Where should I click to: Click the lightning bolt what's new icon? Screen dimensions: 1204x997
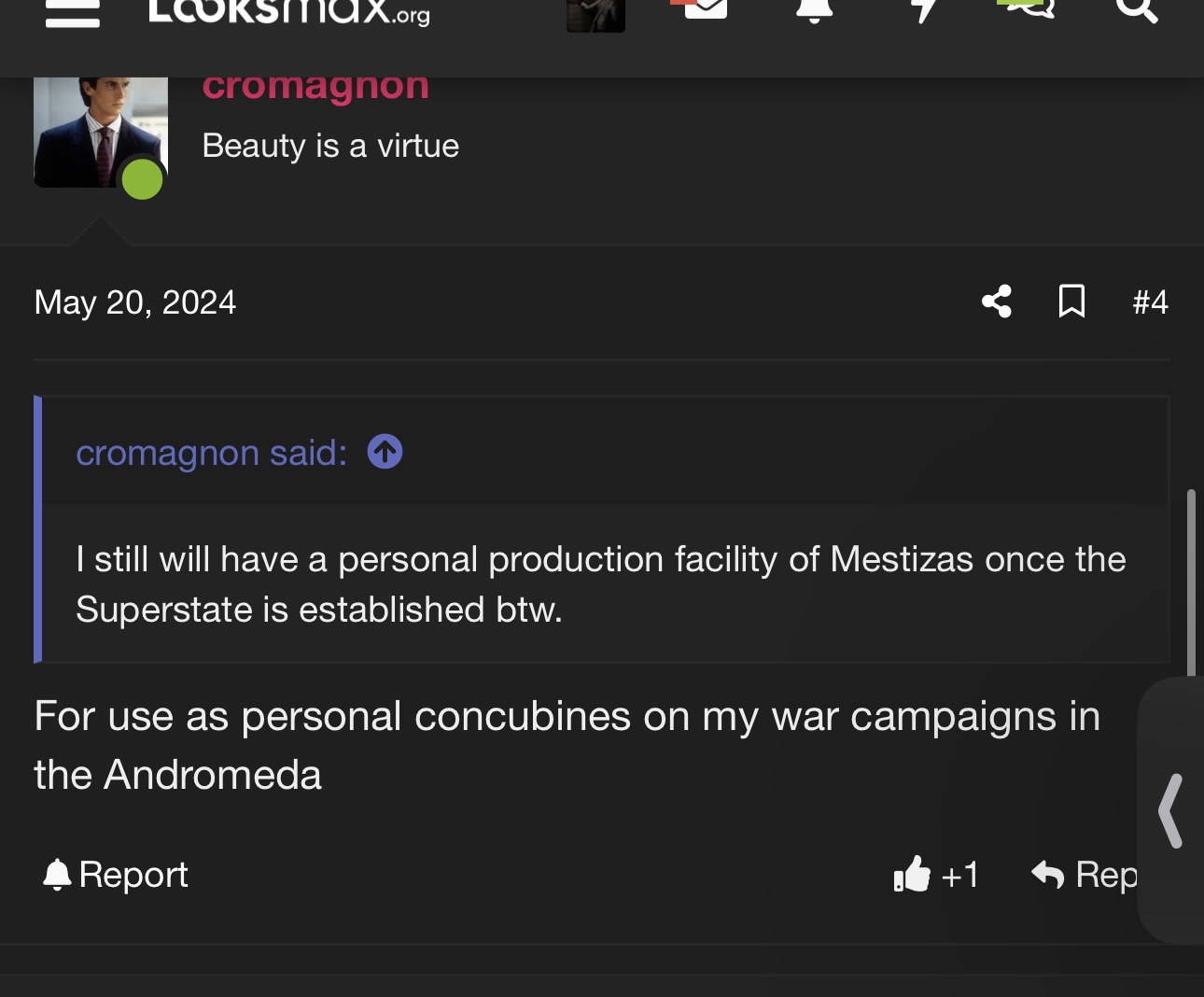[x=923, y=11]
